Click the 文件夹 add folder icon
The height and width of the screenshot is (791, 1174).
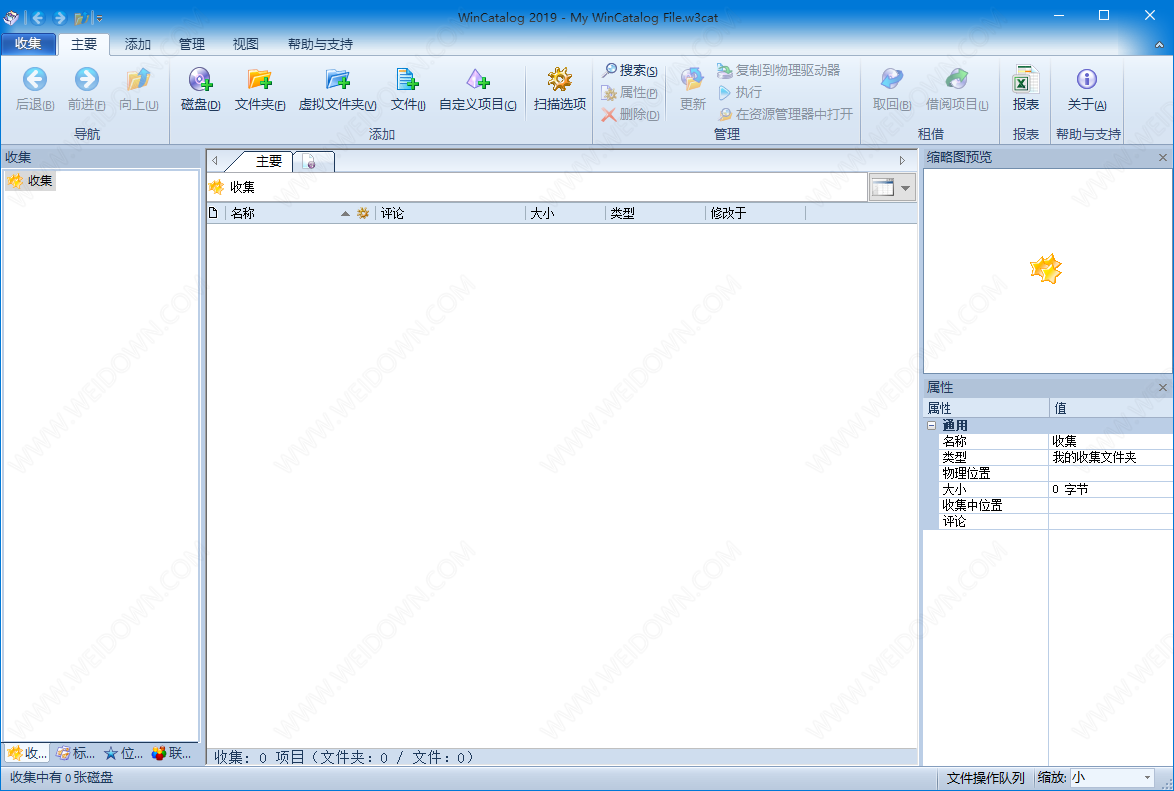pyautogui.click(x=260, y=81)
